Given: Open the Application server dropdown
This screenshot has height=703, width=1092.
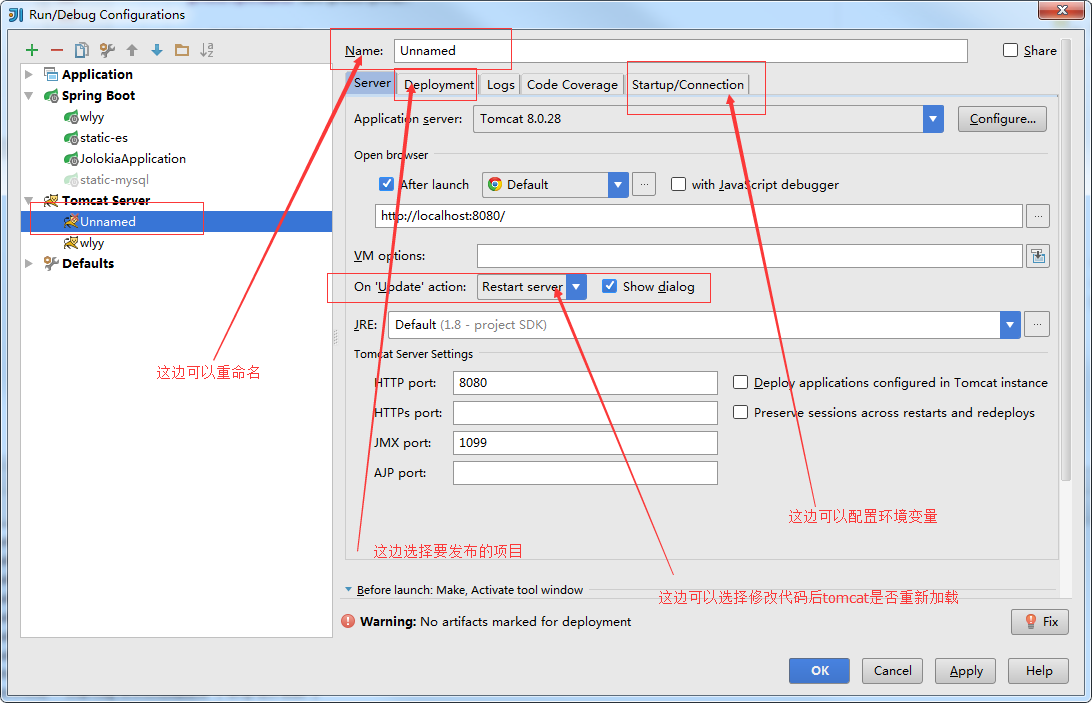Looking at the screenshot, I should pyautogui.click(x=933, y=119).
